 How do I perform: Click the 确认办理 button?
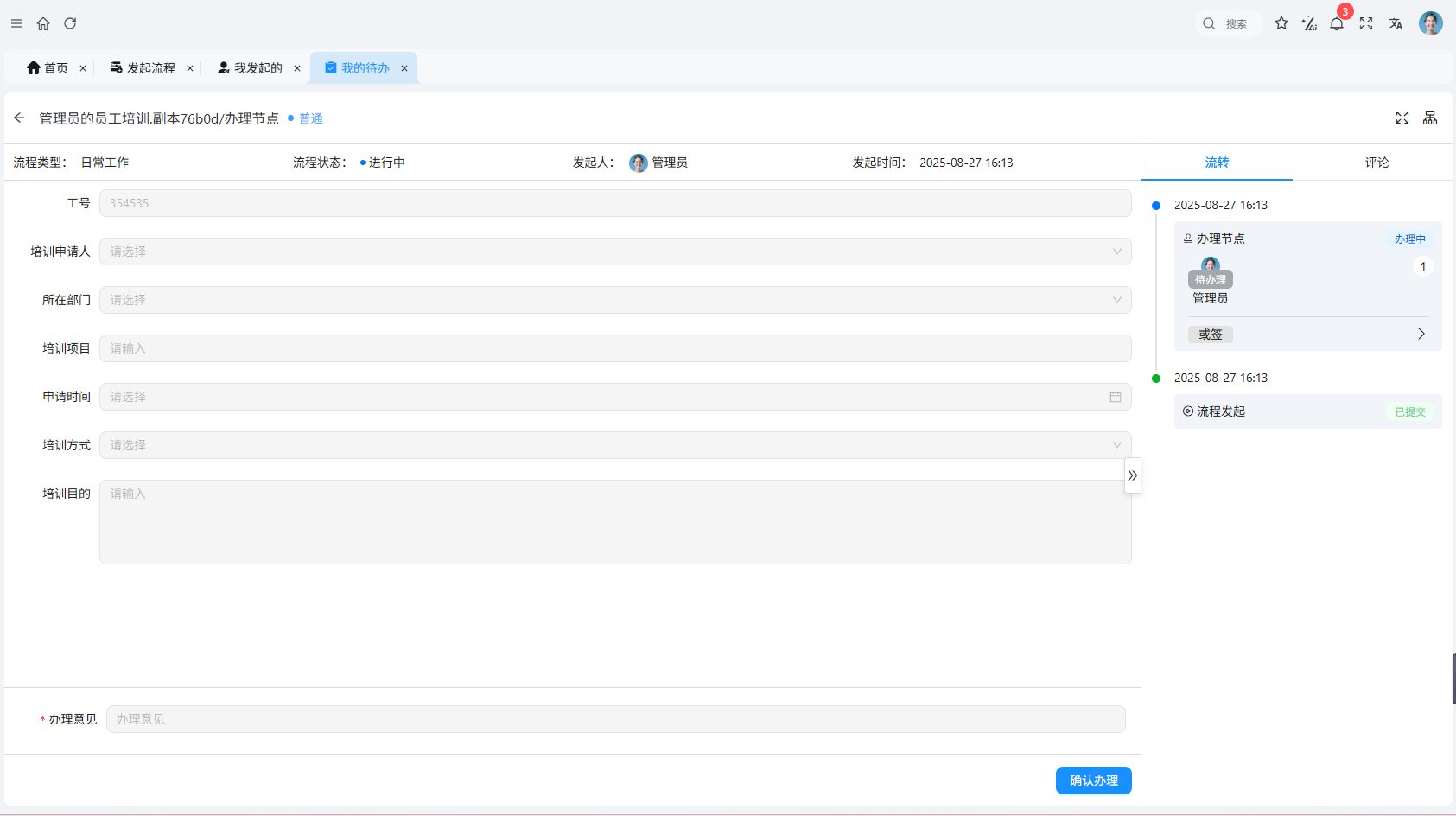pos(1094,781)
